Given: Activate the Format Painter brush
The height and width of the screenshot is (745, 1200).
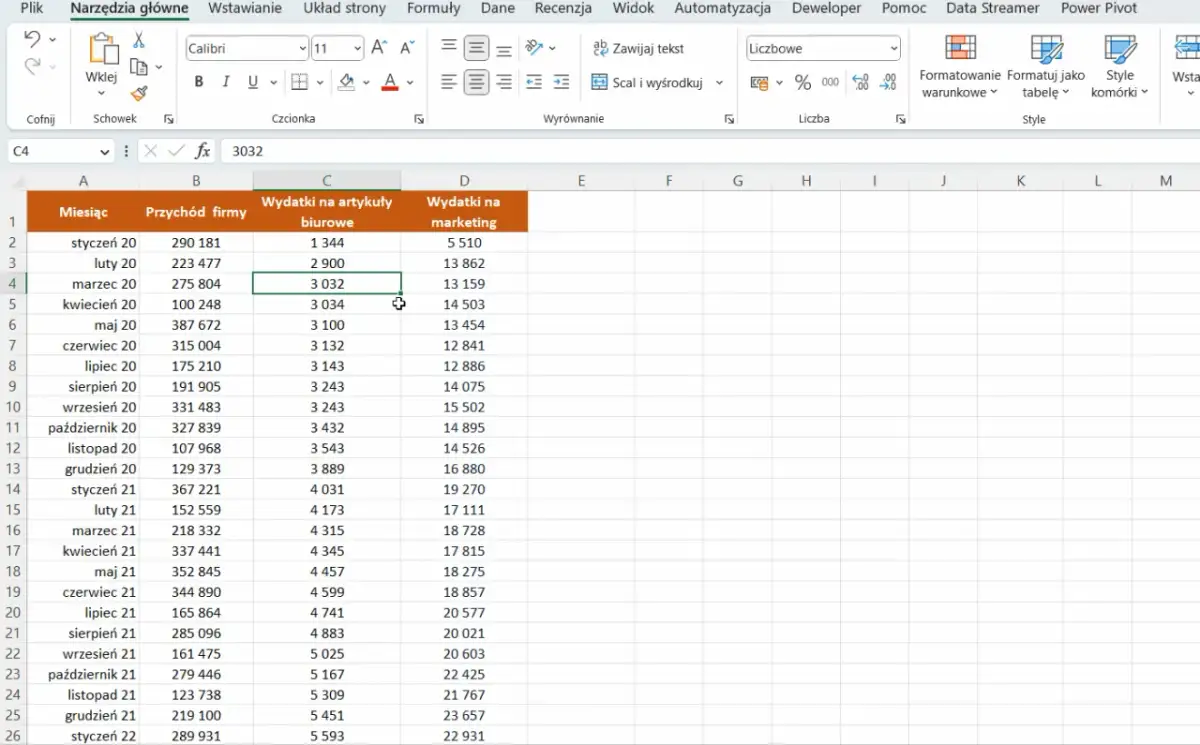Looking at the screenshot, I should pos(139,93).
